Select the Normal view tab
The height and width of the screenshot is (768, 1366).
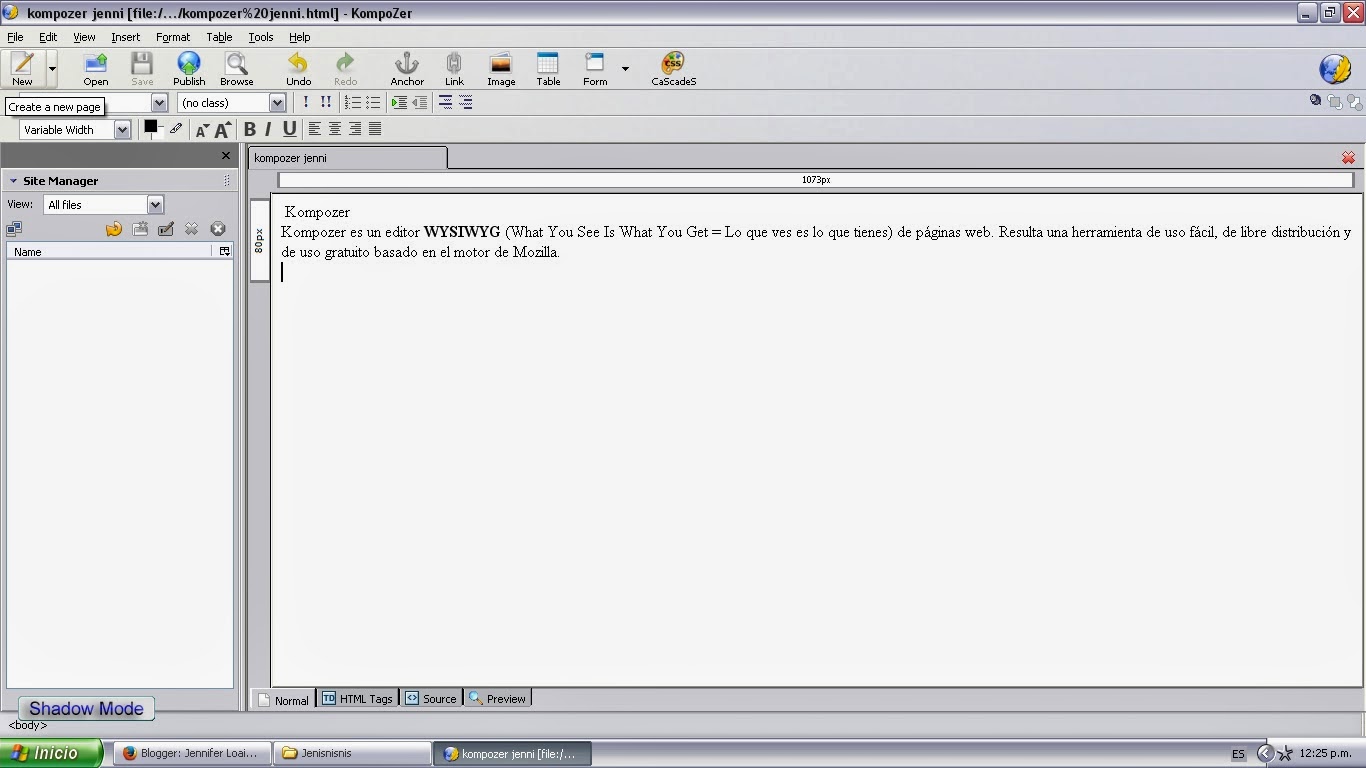283,700
